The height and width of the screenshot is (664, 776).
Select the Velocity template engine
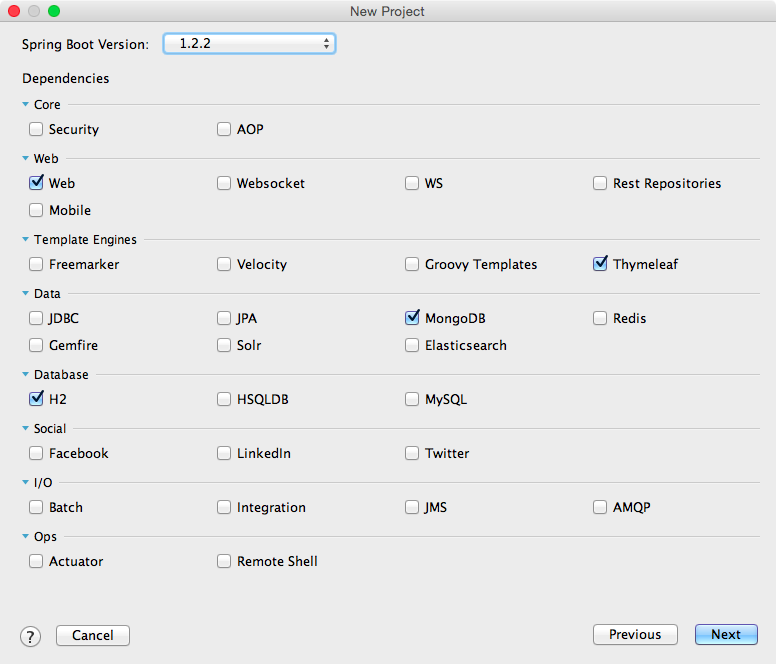tap(224, 264)
